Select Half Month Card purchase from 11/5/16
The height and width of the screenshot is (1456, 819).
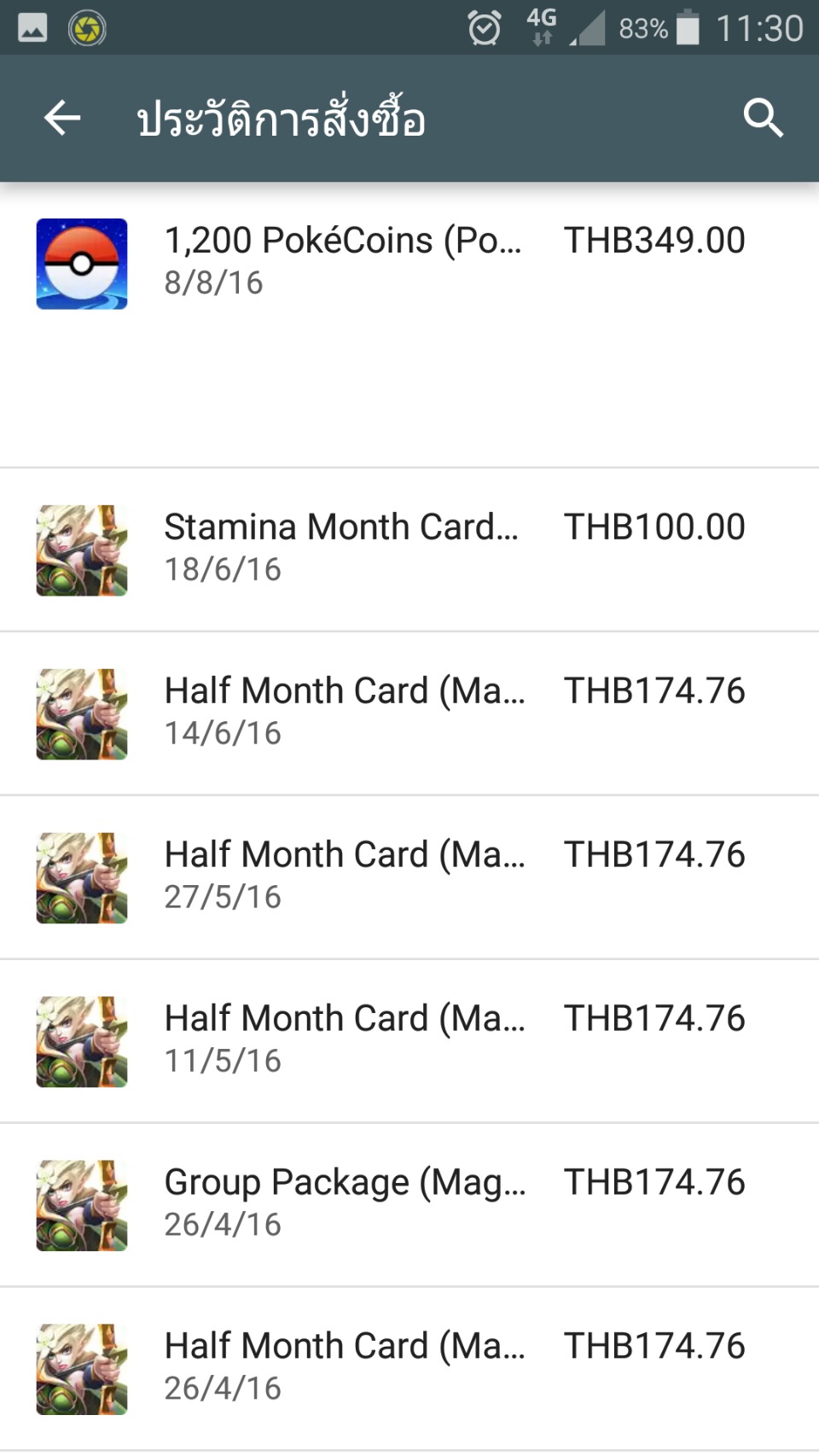click(x=409, y=1042)
